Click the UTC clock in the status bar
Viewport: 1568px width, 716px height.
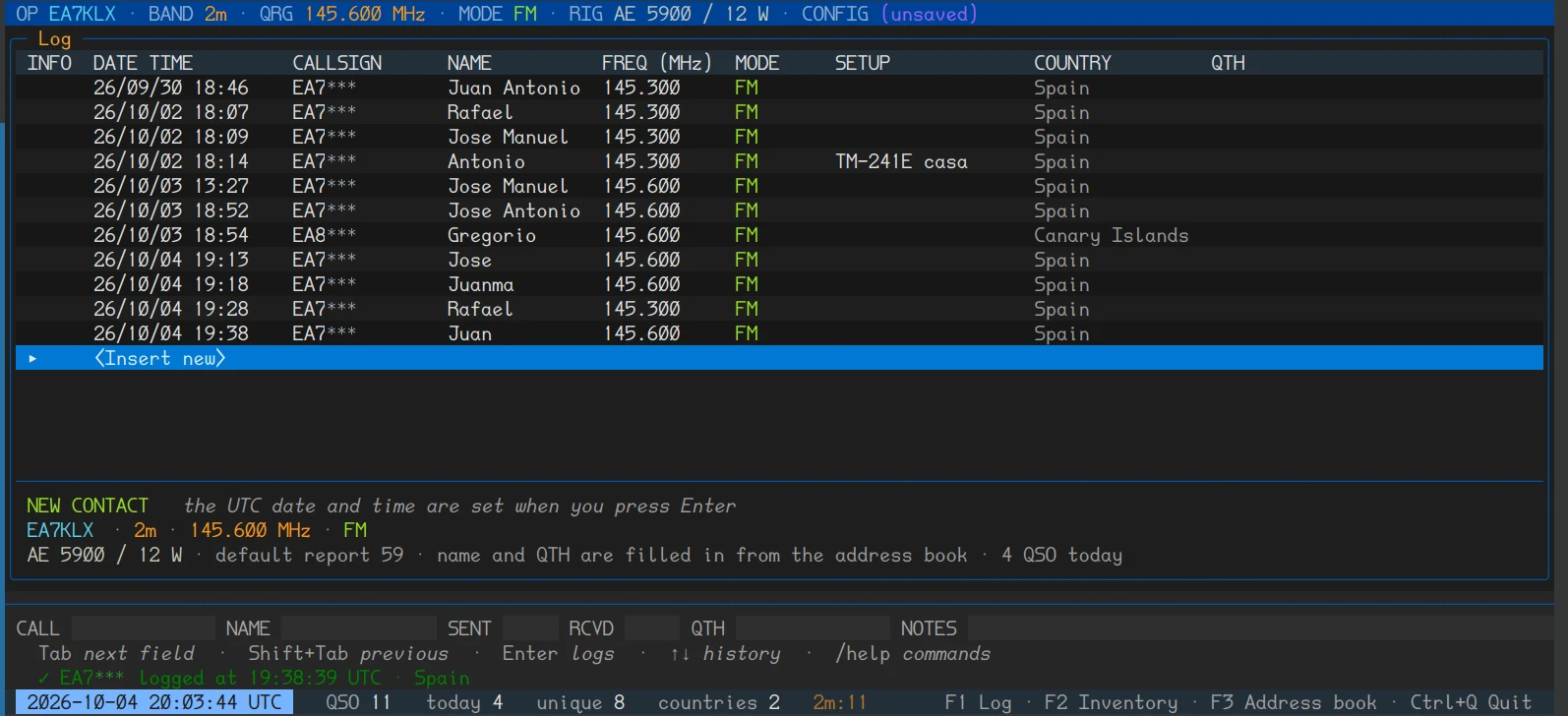[154, 702]
